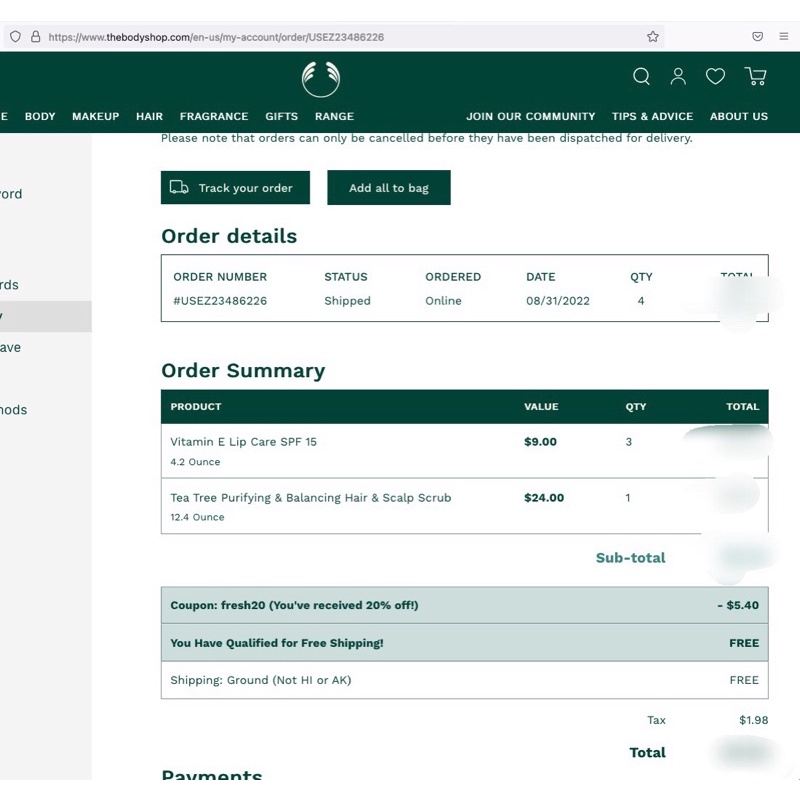Click JOIN OUR COMMUNITY link

click(530, 117)
